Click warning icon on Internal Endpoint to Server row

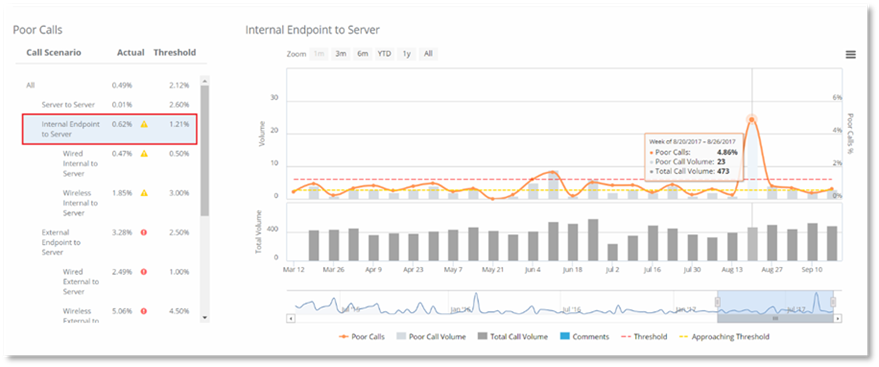click(144, 124)
